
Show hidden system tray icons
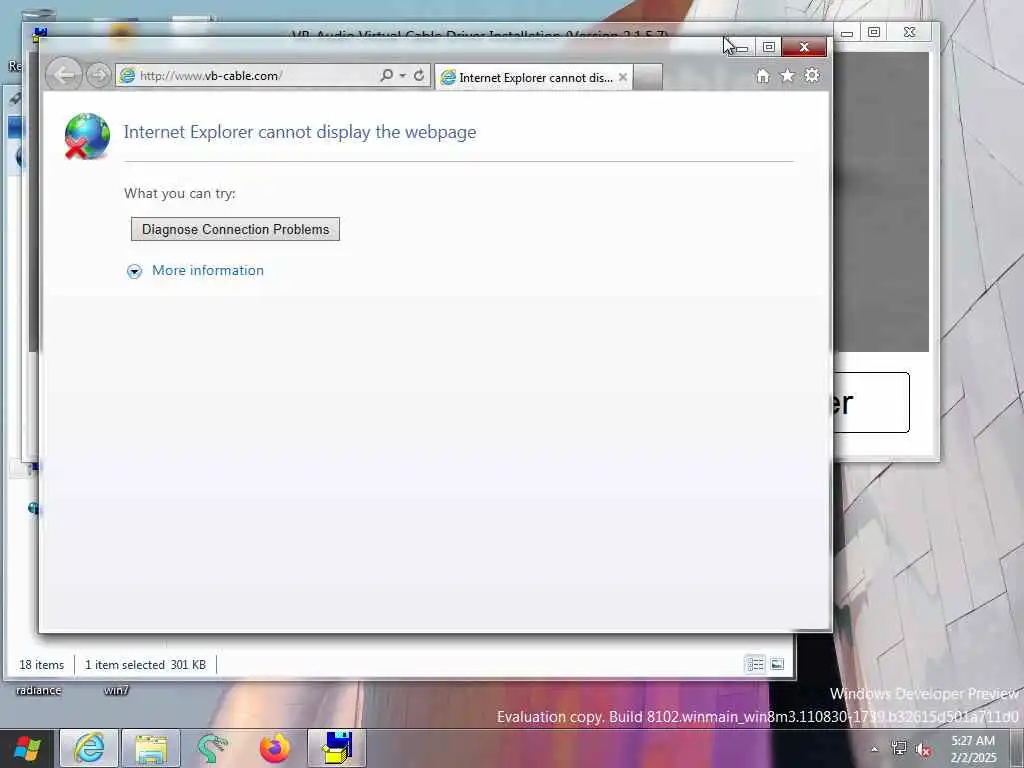(x=874, y=749)
